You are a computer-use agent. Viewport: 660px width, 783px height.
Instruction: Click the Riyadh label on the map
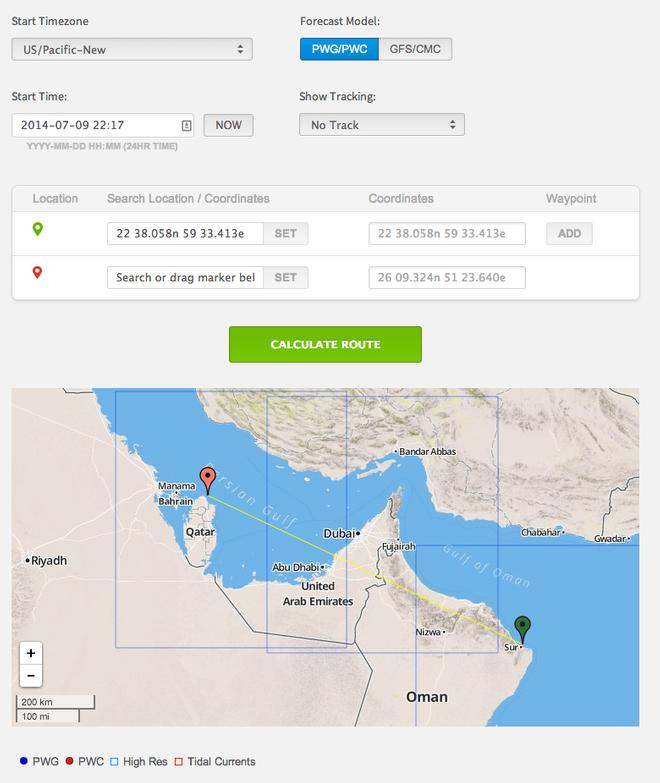tap(49, 561)
